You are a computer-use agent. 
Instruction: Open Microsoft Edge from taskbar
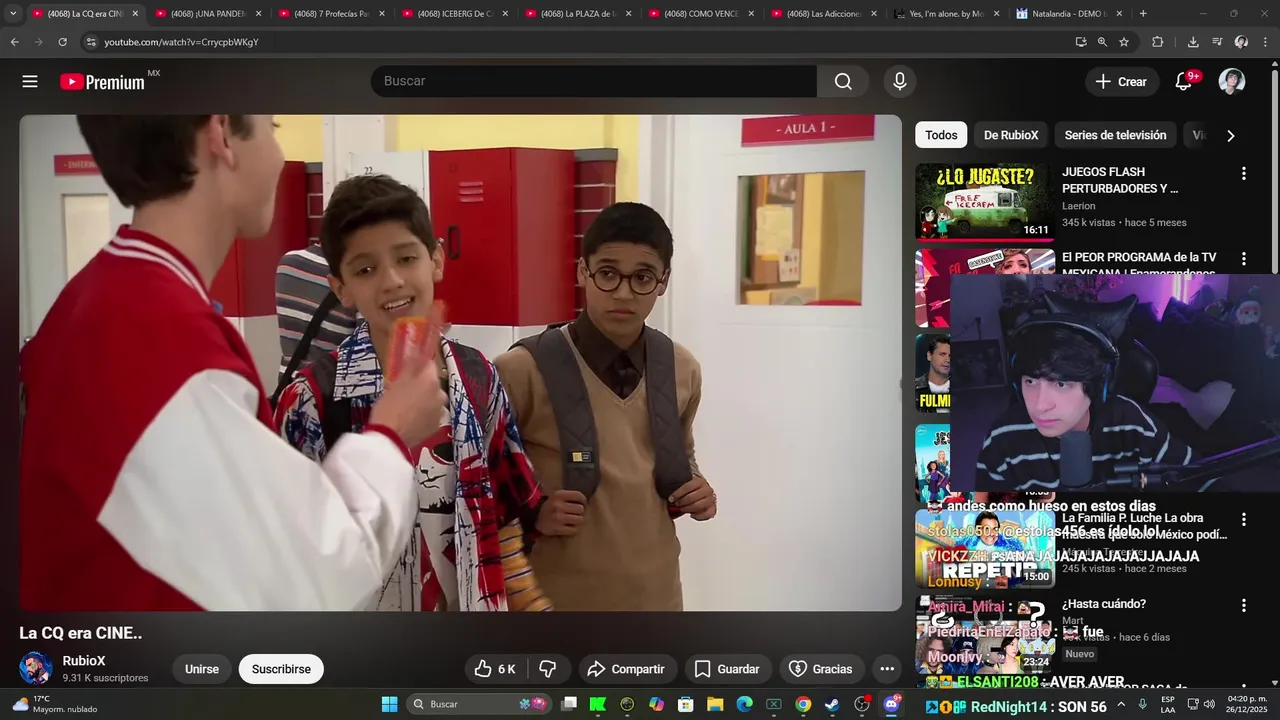point(744,704)
